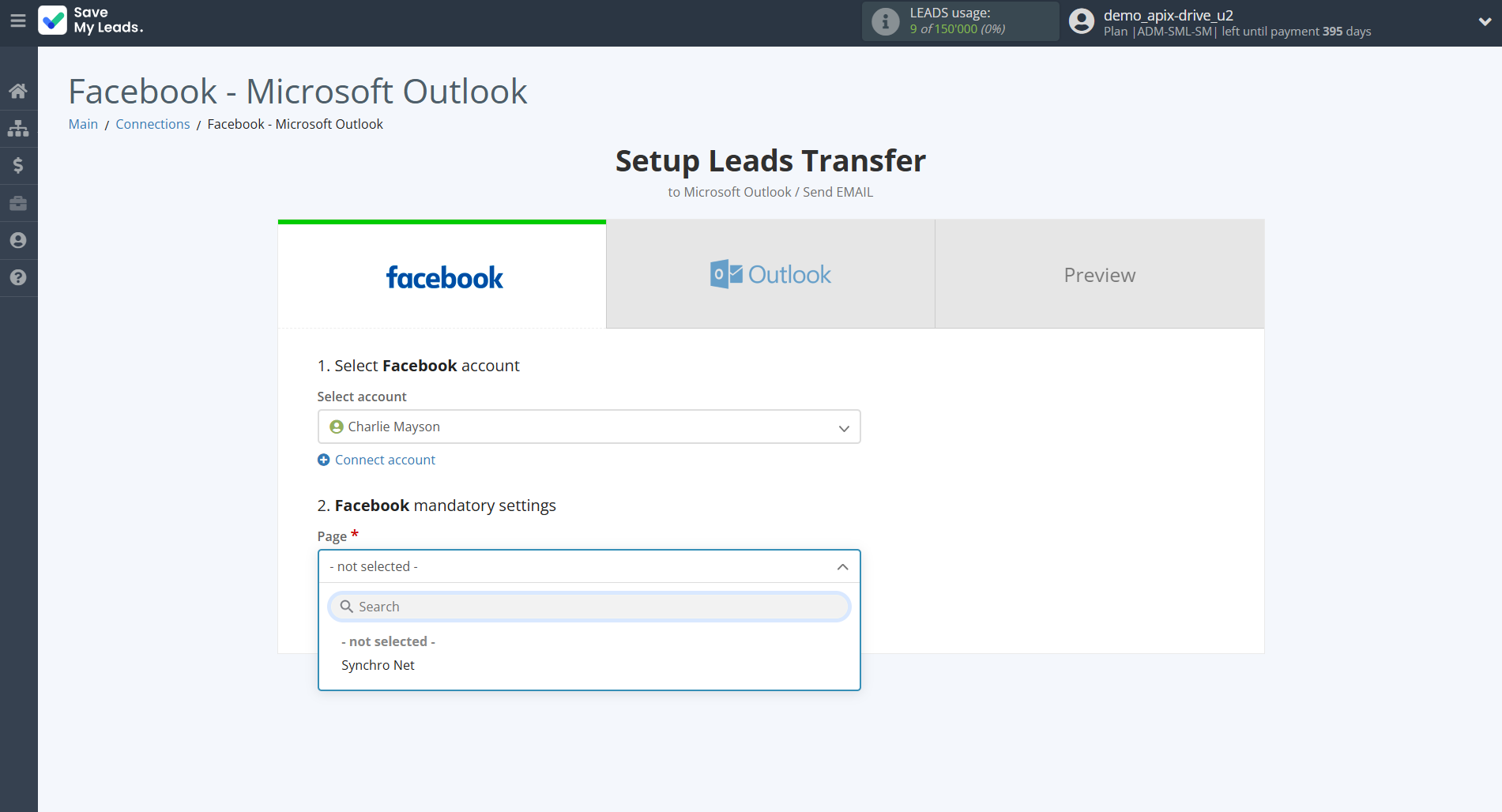Open the Connections hierarchy icon in sidebar
The width and height of the screenshot is (1502, 812).
tap(18, 127)
